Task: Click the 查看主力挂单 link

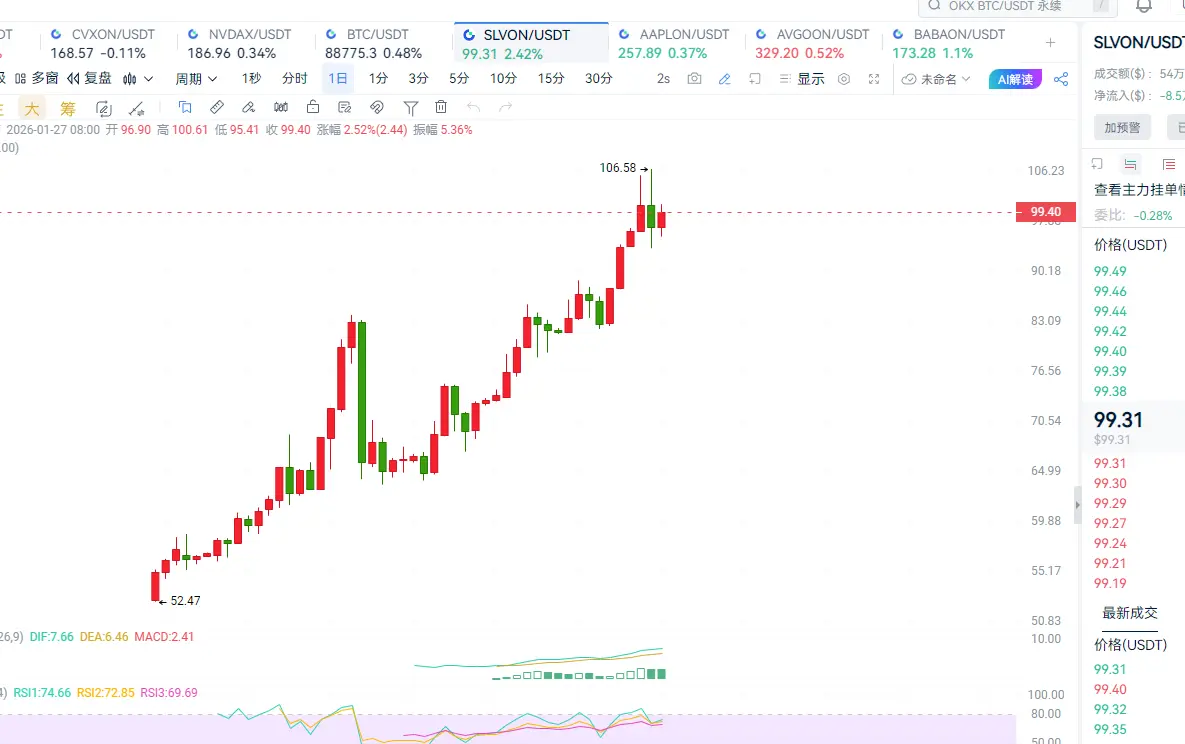Action: 1139,190
